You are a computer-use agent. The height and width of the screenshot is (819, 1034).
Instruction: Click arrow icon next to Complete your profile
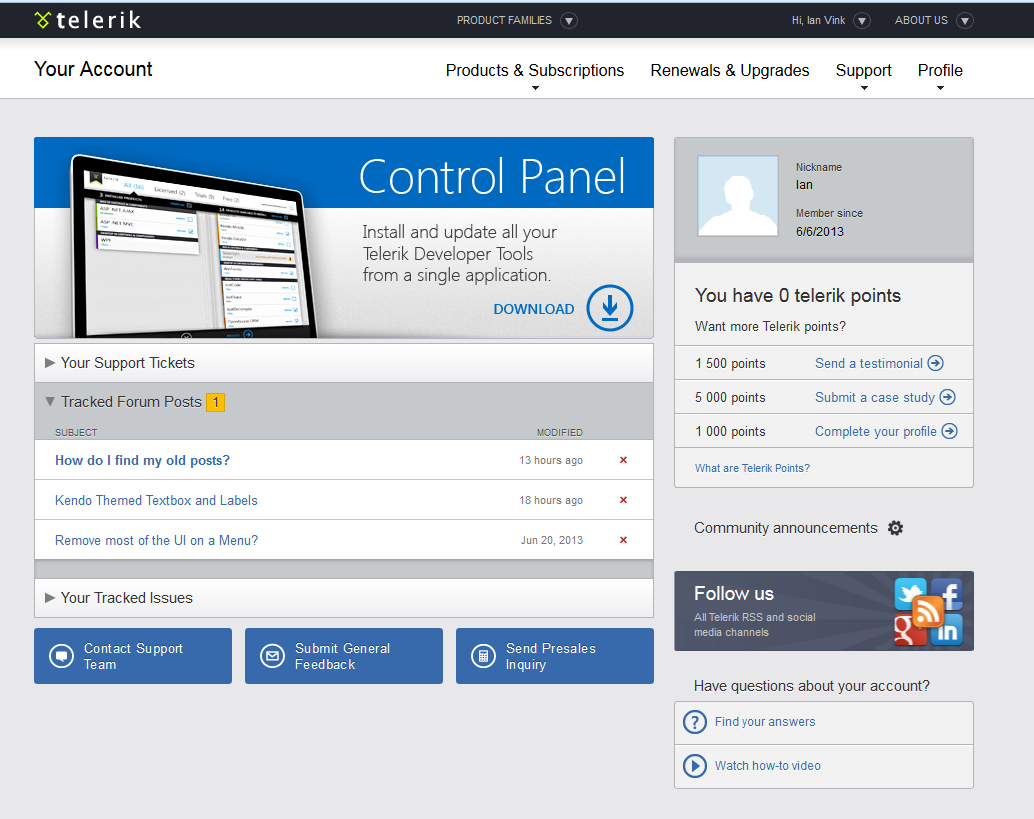(x=950, y=431)
